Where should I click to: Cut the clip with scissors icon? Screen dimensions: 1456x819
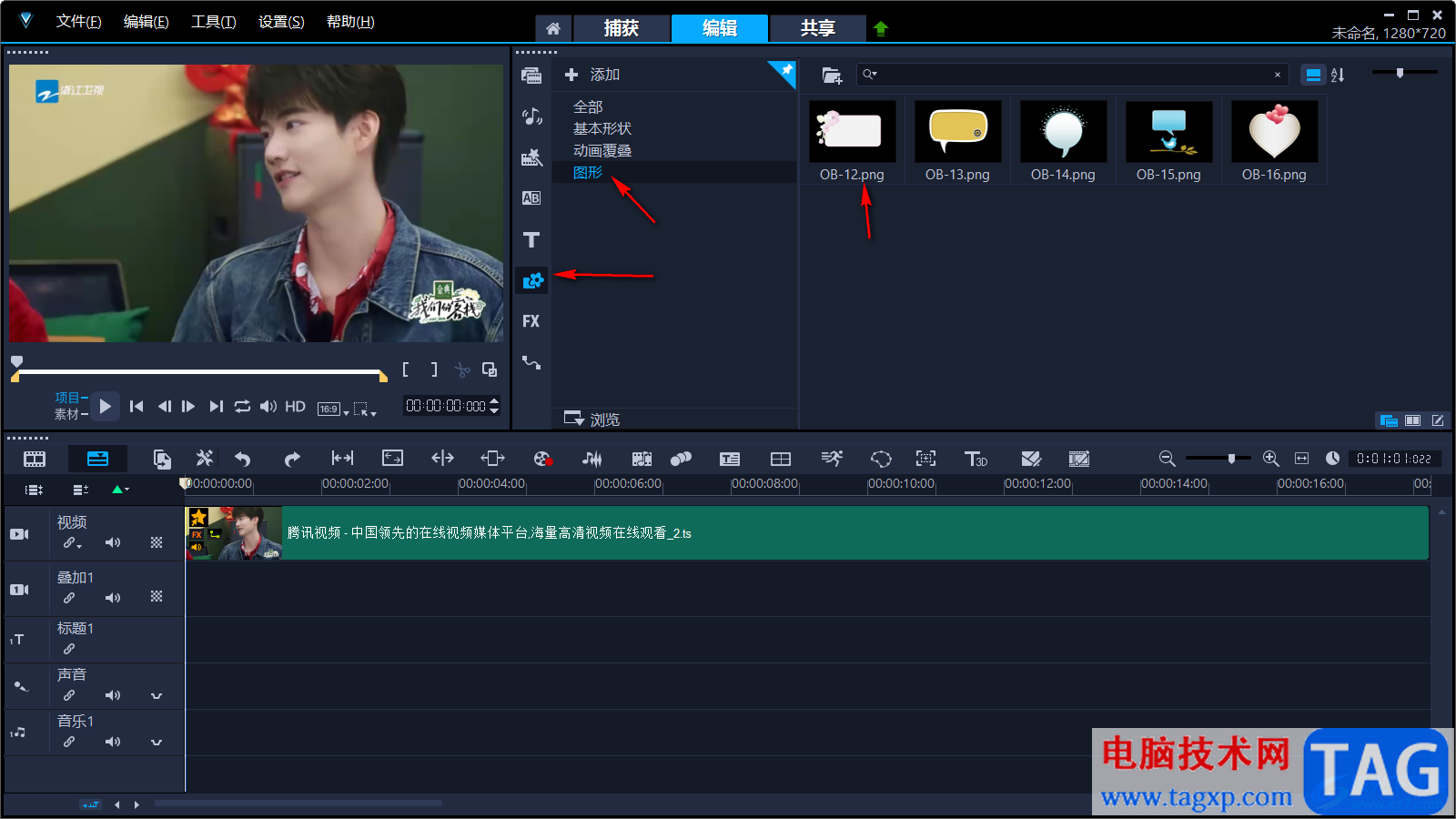[x=462, y=369]
